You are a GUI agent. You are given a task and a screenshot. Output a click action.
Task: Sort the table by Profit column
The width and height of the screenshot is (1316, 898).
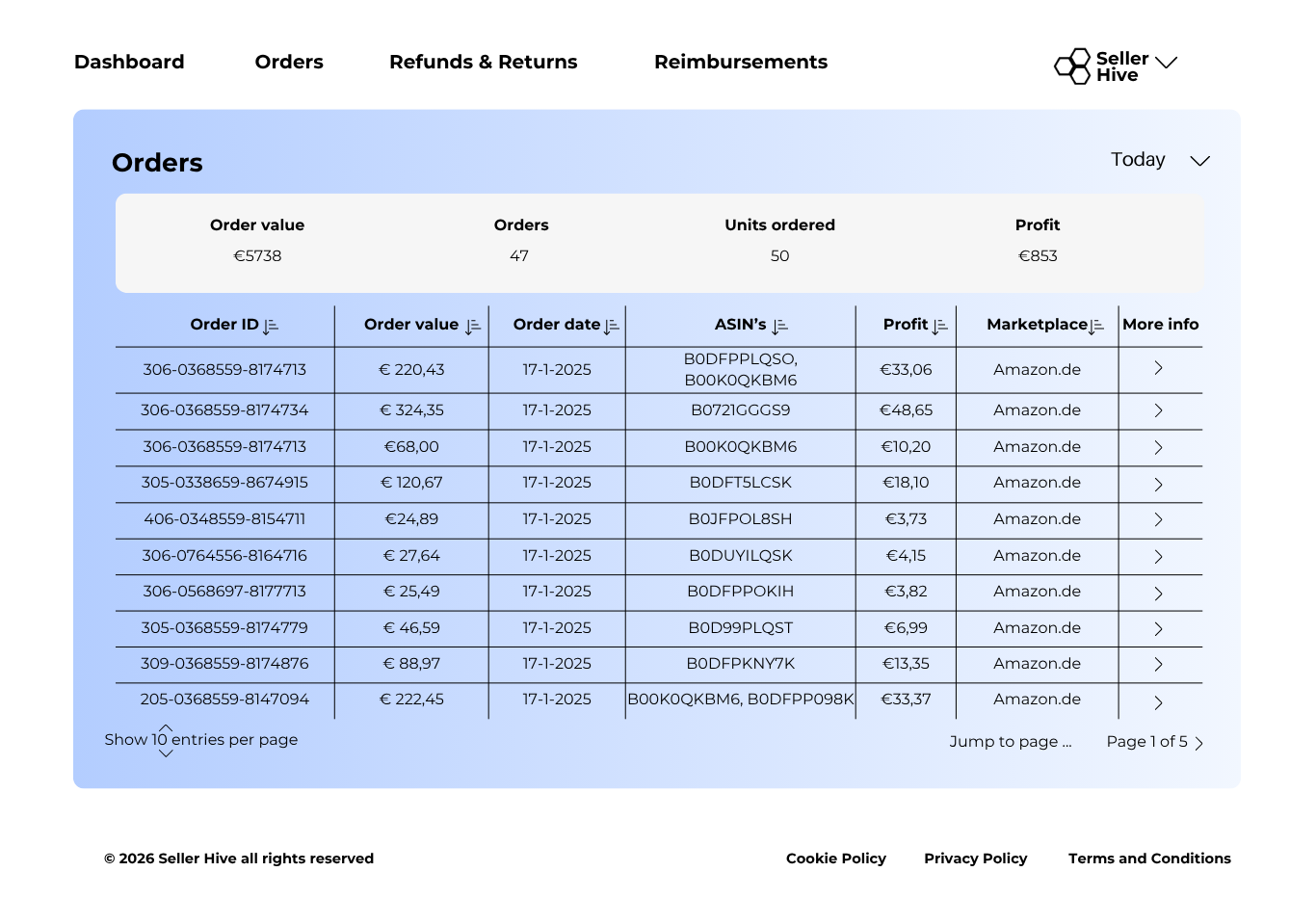tap(940, 327)
